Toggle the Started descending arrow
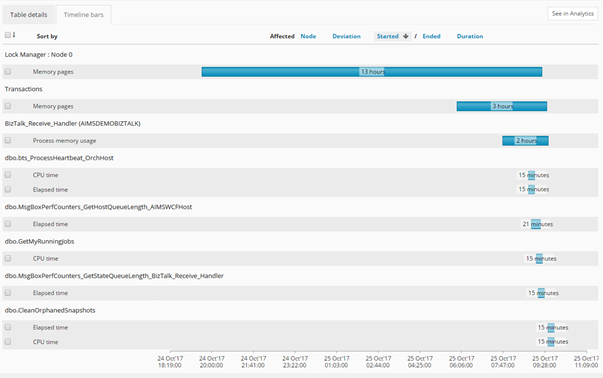603x378 pixels. coord(406,36)
